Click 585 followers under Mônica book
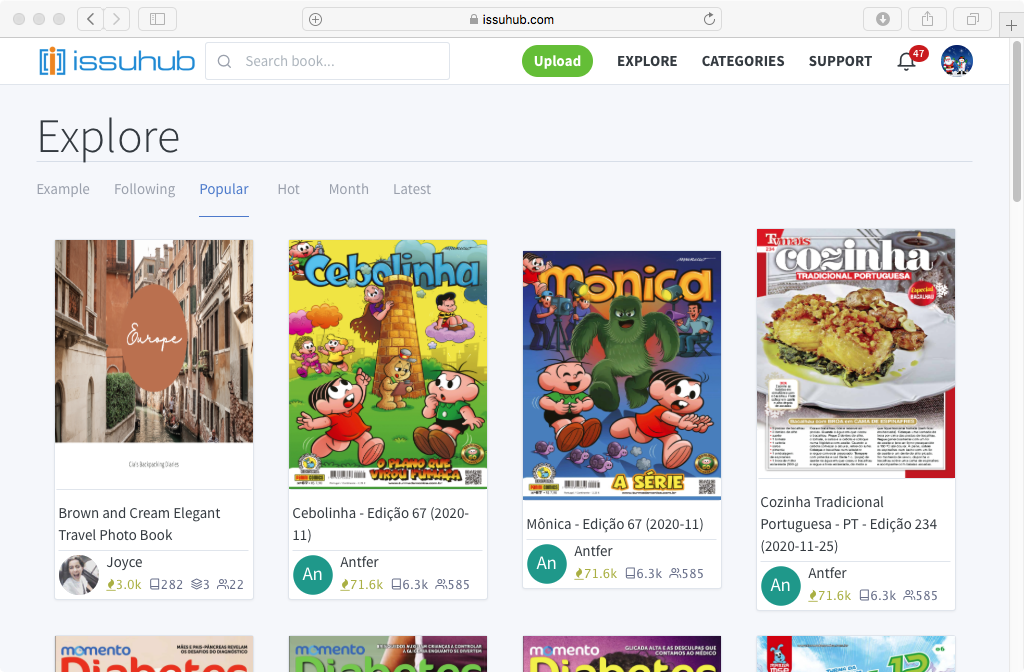This screenshot has width=1024, height=672. tap(686, 573)
